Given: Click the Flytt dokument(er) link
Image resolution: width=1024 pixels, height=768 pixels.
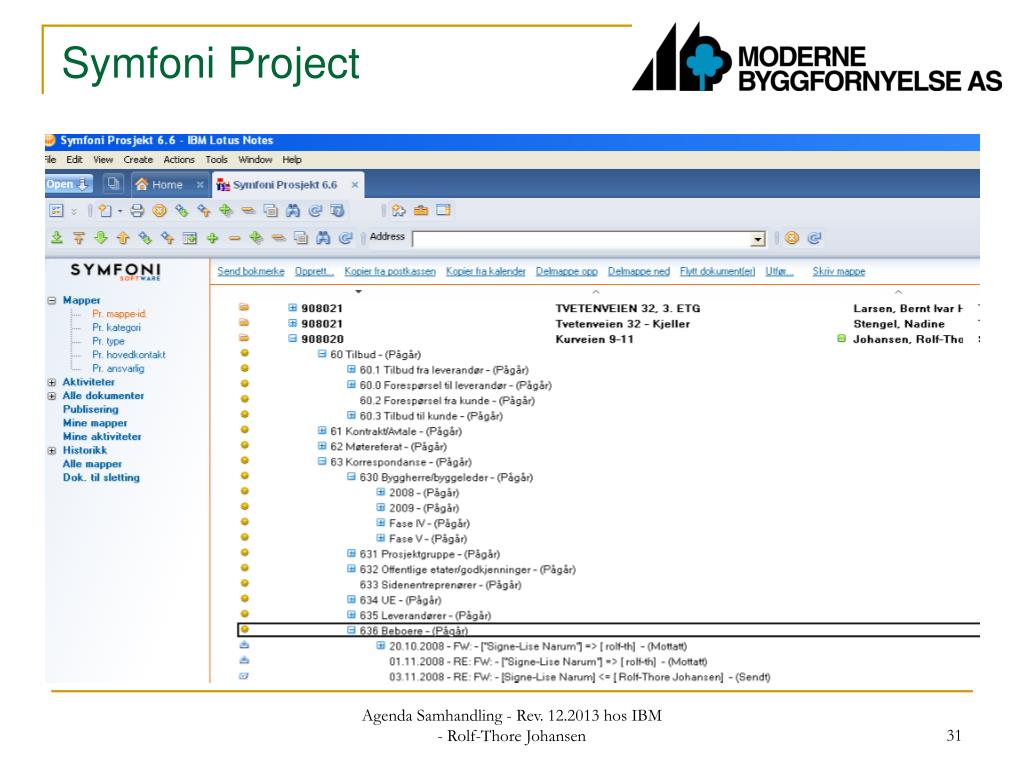Looking at the screenshot, I should 718,271.
